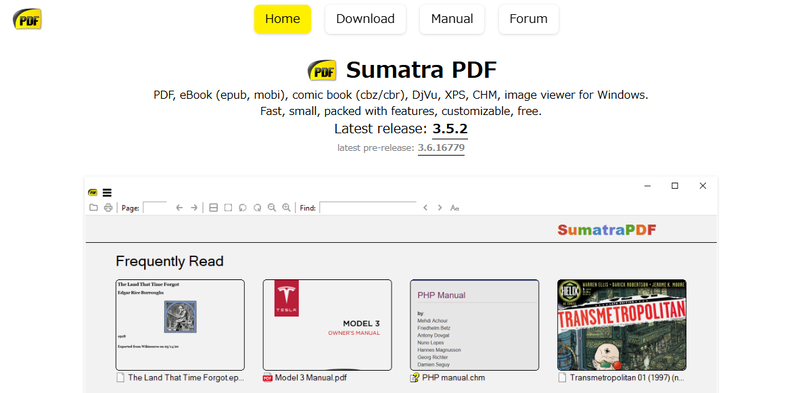This screenshot has height=393, width=800.
Task: Click the find previous chevron
Action: point(425,208)
